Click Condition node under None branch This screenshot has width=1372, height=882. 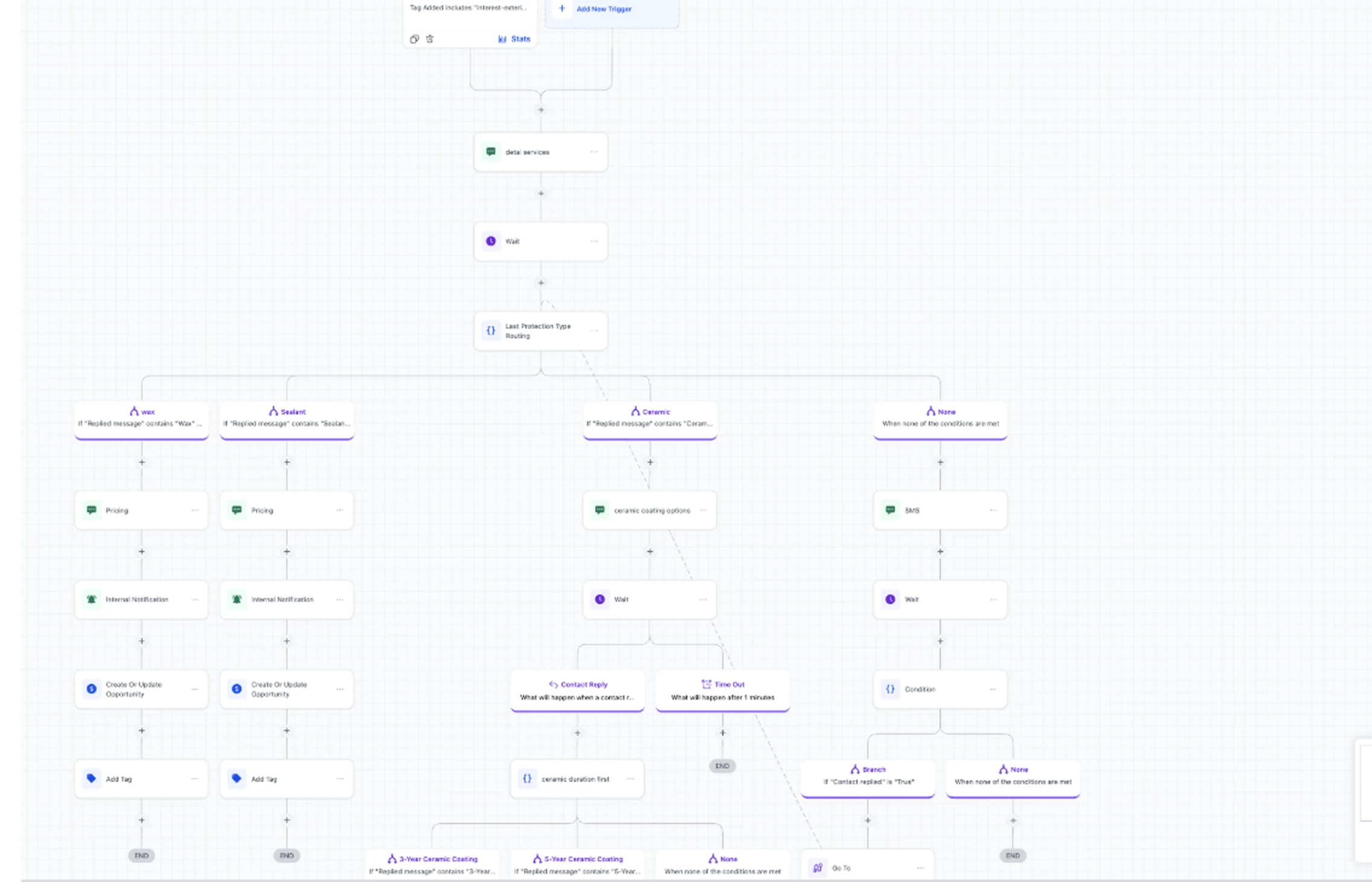tap(940, 689)
